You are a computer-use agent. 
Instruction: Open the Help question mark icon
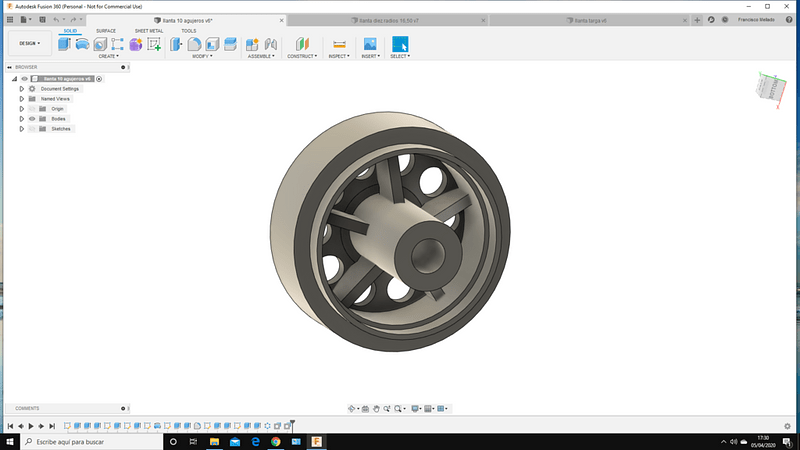tap(789, 20)
